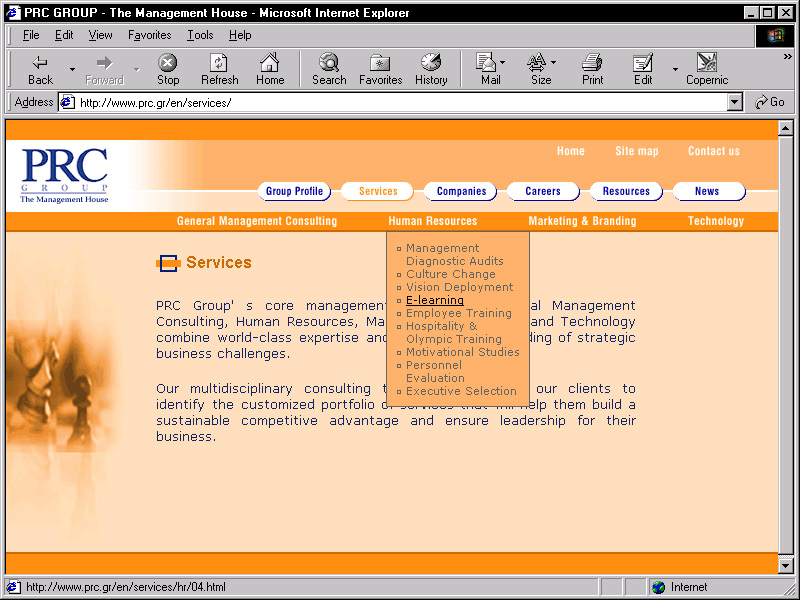Click the address bar URL field
The height and width of the screenshot is (600, 800).
[402, 103]
